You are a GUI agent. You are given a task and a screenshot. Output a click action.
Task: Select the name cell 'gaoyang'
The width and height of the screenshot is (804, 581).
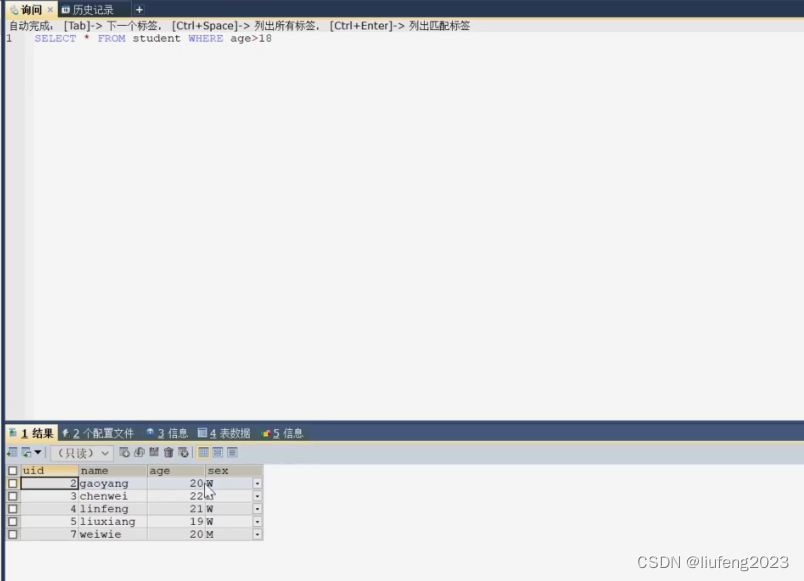pyautogui.click(x=113, y=483)
